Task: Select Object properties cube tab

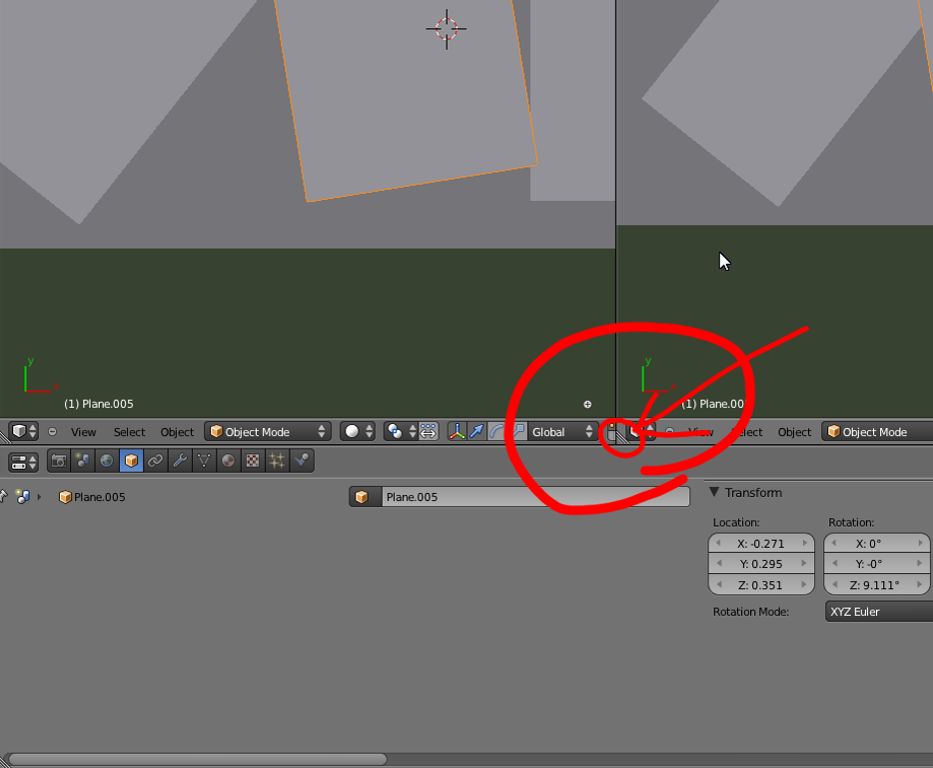Action: pyautogui.click(x=132, y=461)
